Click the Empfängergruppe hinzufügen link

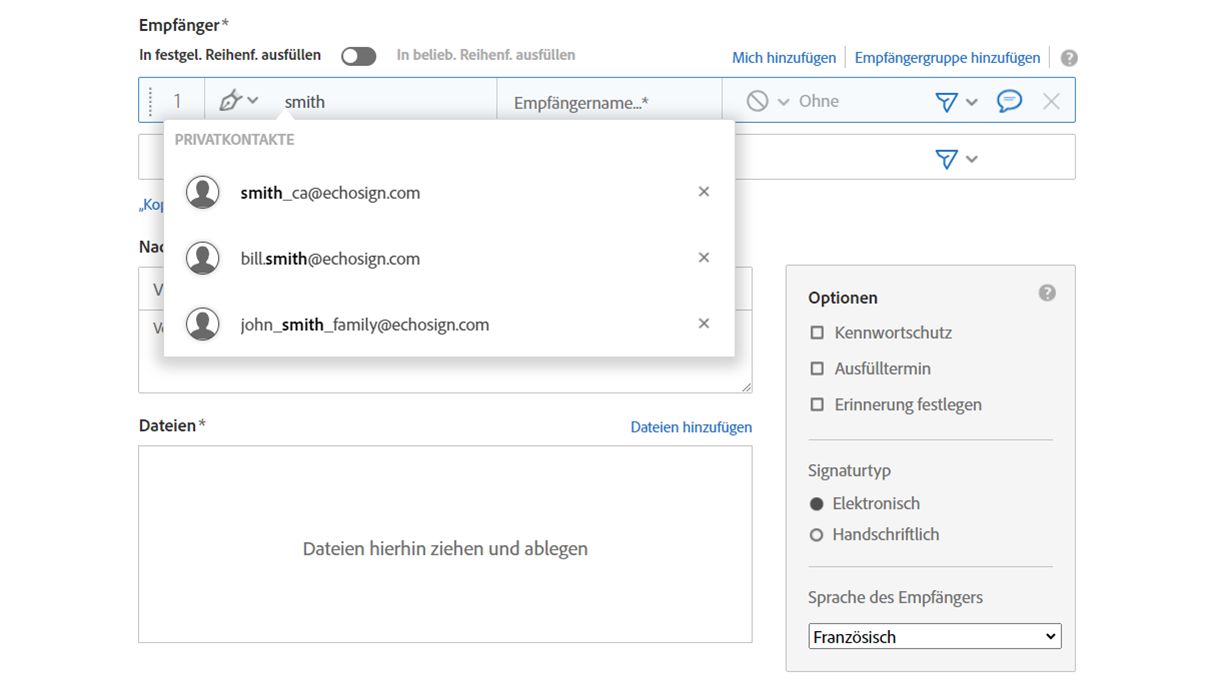click(947, 58)
